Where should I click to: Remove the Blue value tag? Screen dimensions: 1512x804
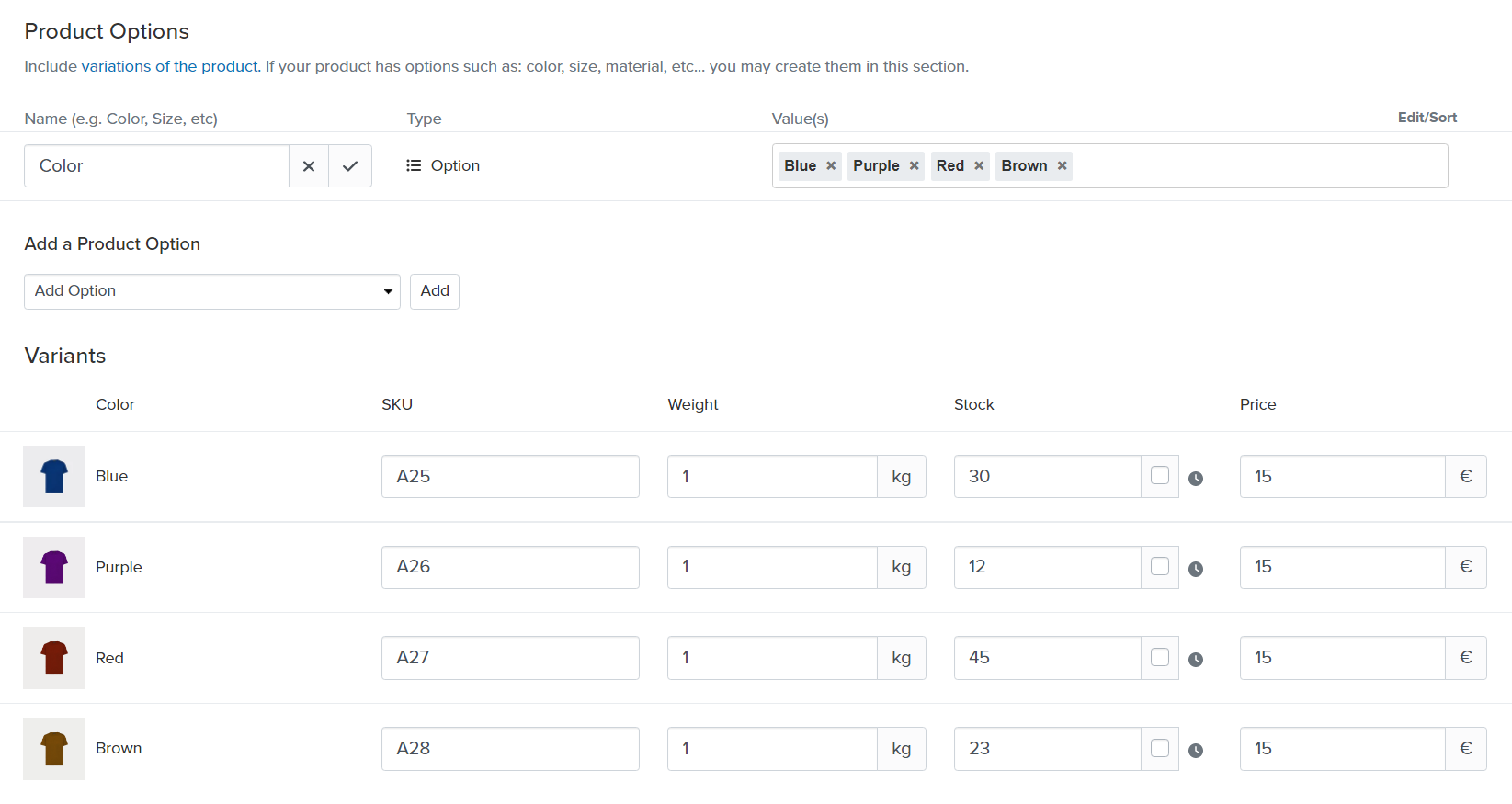(831, 166)
